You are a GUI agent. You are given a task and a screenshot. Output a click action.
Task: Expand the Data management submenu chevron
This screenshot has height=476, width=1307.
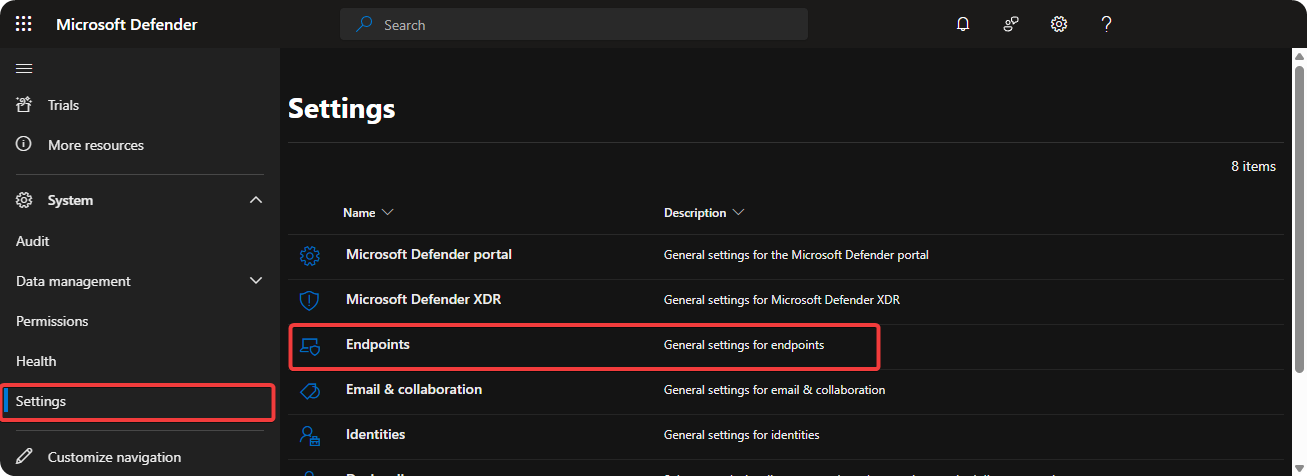point(256,281)
